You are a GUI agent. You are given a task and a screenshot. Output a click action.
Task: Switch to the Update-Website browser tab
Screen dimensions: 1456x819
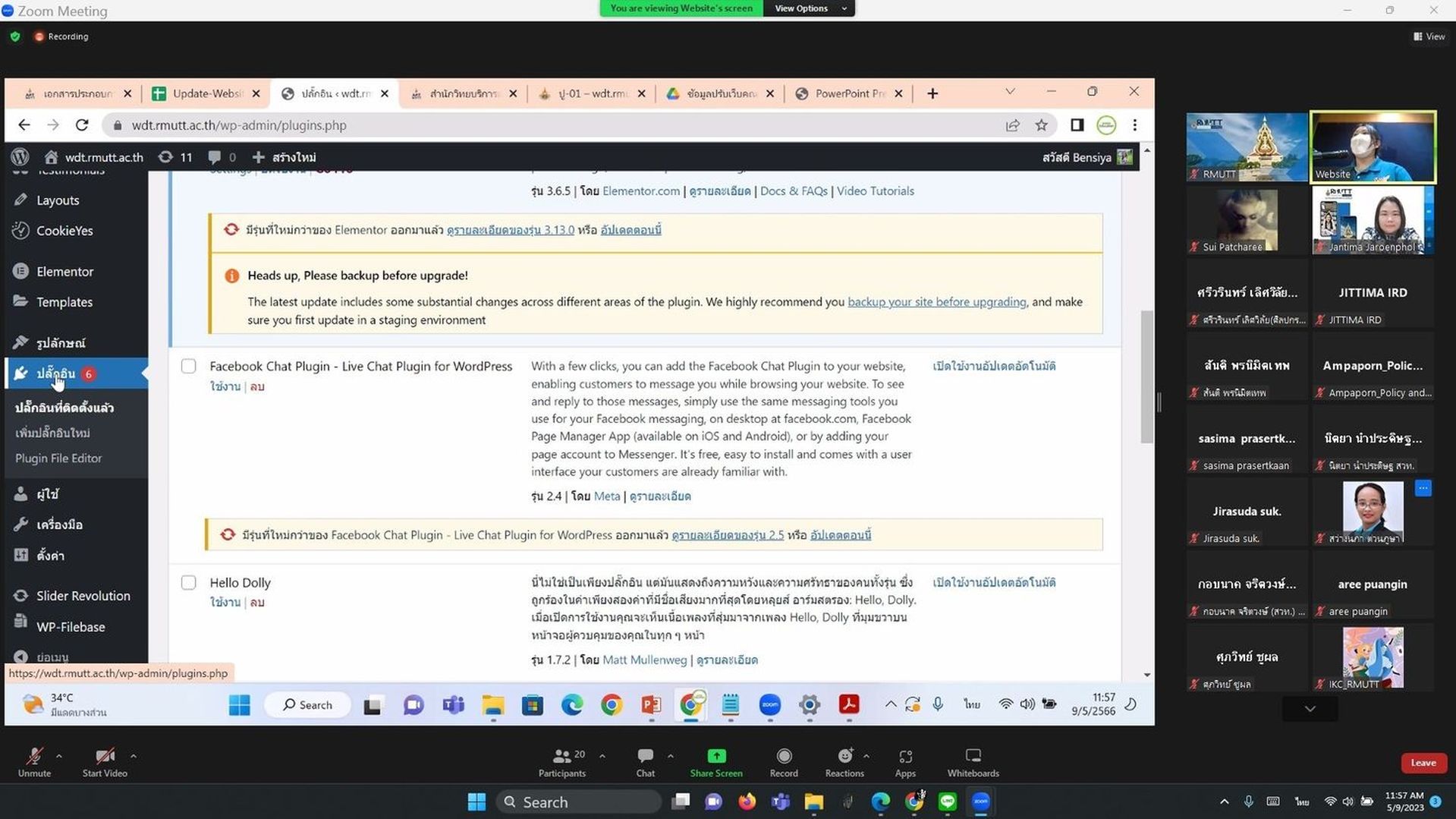tap(206, 93)
